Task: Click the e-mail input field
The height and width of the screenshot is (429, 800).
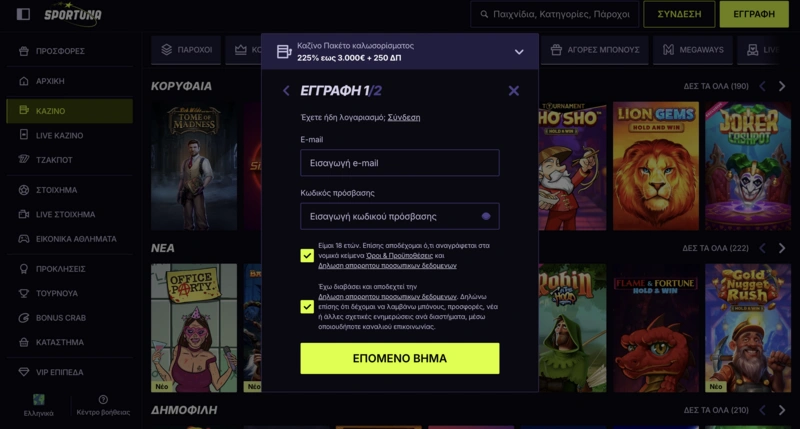Action: click(x=399, y=163)
